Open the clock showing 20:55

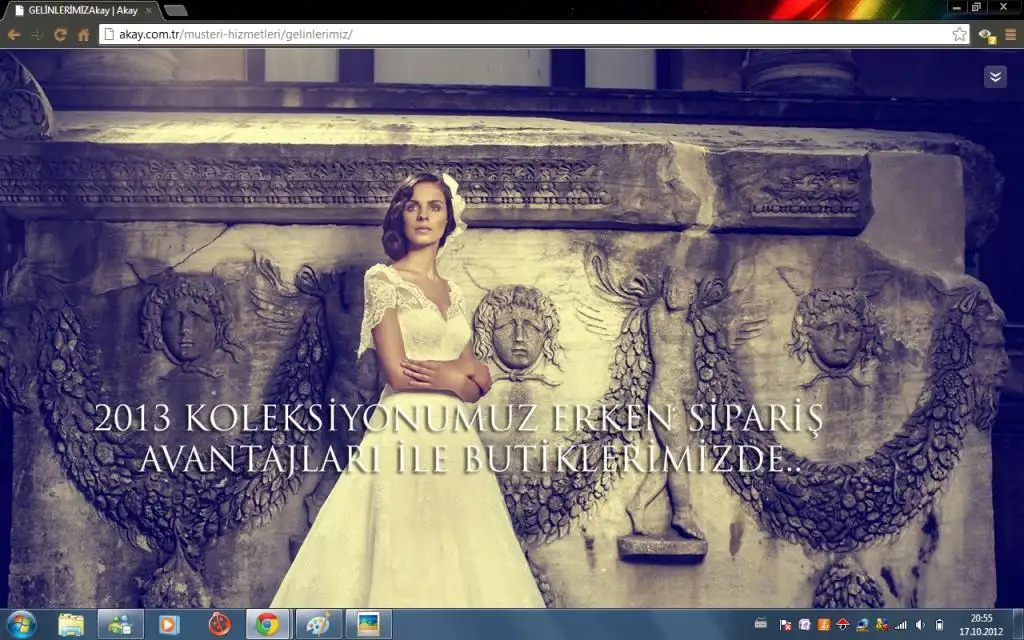[x=981, y=625]
